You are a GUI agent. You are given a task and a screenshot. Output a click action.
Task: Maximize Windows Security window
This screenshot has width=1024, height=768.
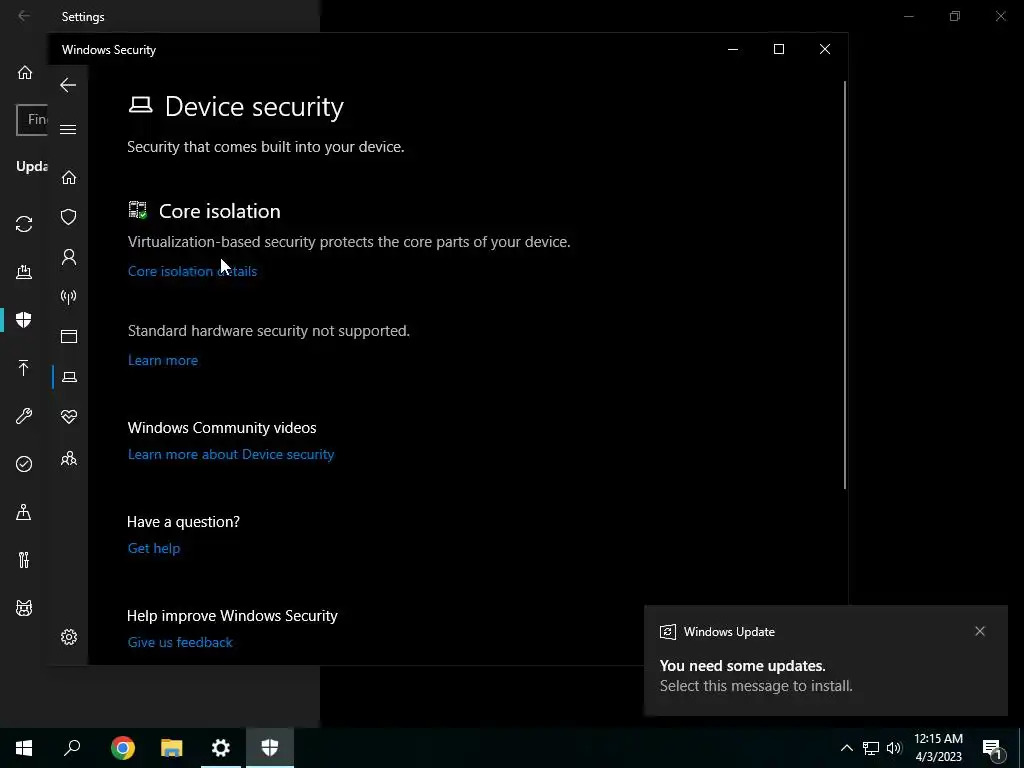click(778, 50)
